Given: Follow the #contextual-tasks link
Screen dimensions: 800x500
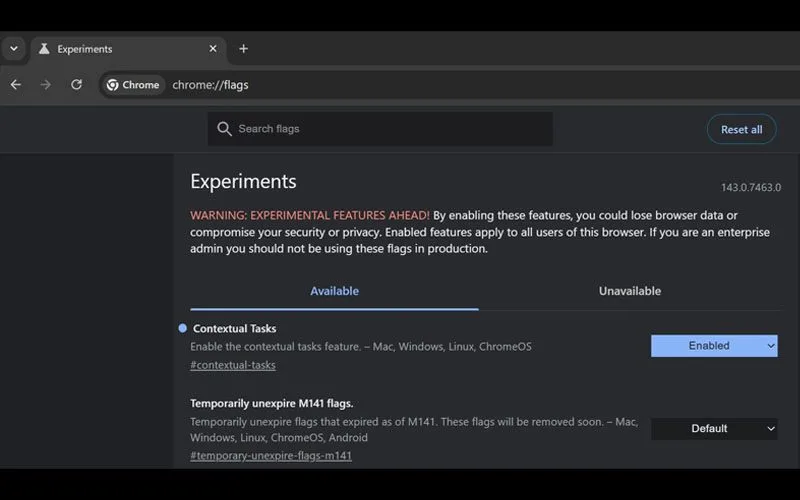Looking at the screenshot, I should (x=233, y=365).
